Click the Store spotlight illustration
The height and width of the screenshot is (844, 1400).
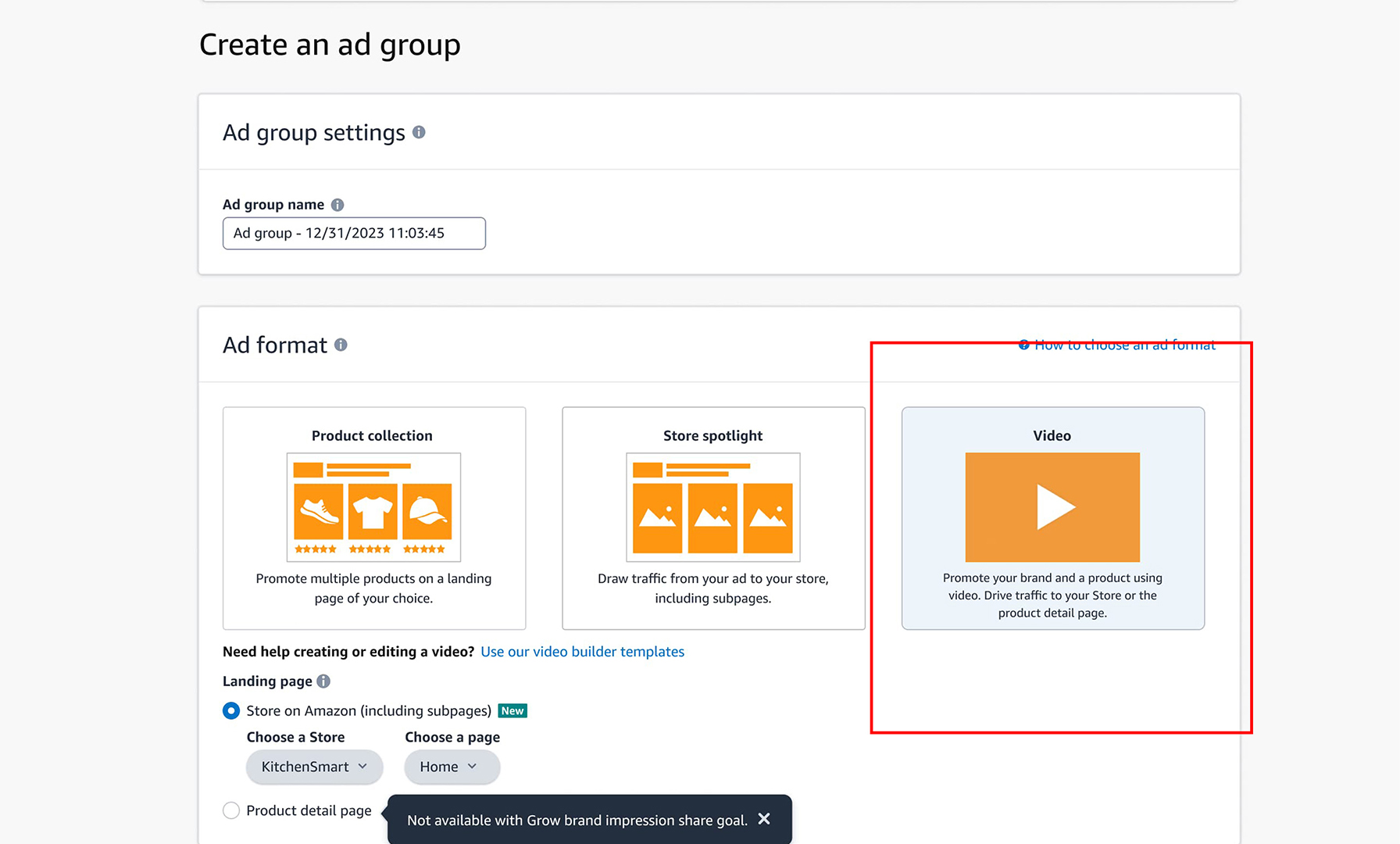point(713,507)
